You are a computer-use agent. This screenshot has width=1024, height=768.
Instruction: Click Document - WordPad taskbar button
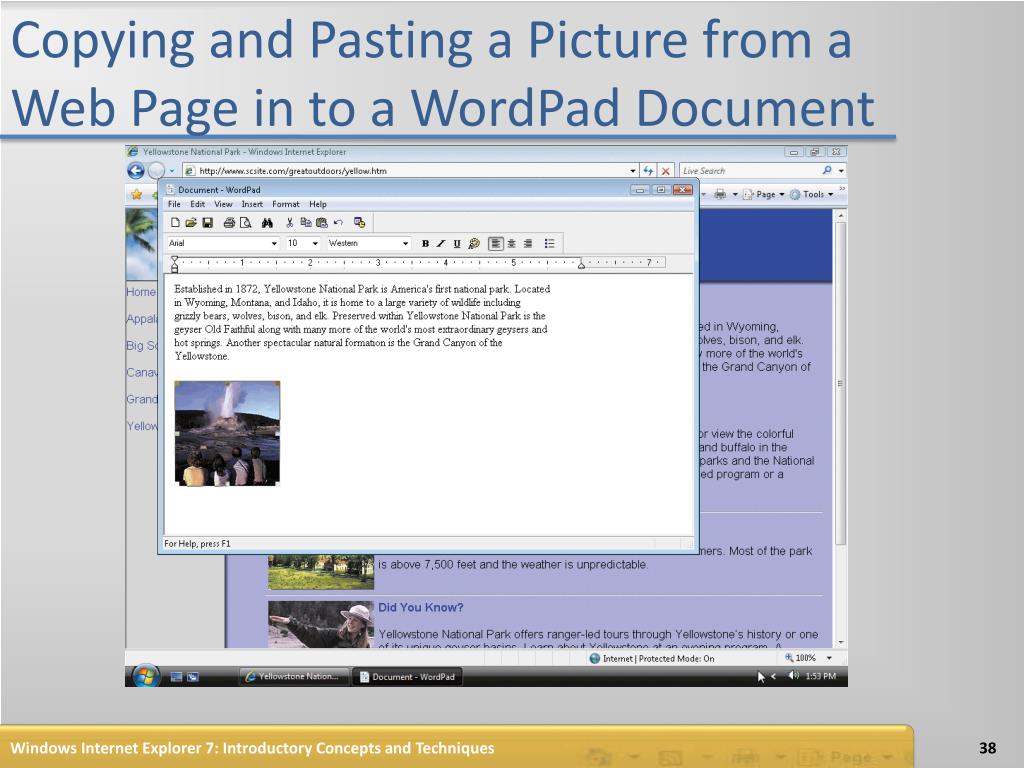(x=406, y=677)
